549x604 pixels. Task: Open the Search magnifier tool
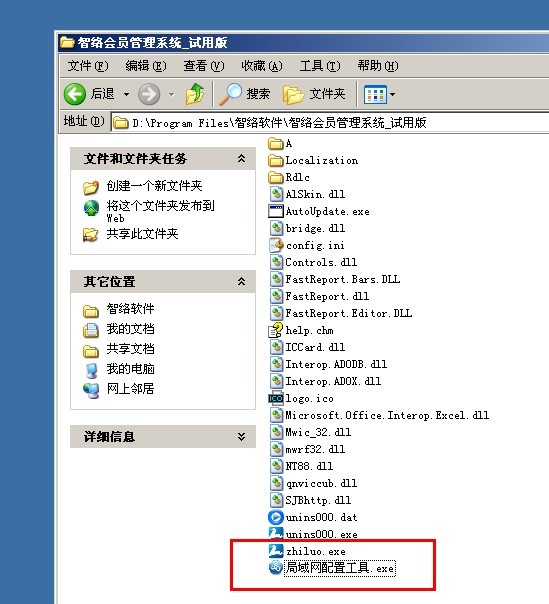245,94
